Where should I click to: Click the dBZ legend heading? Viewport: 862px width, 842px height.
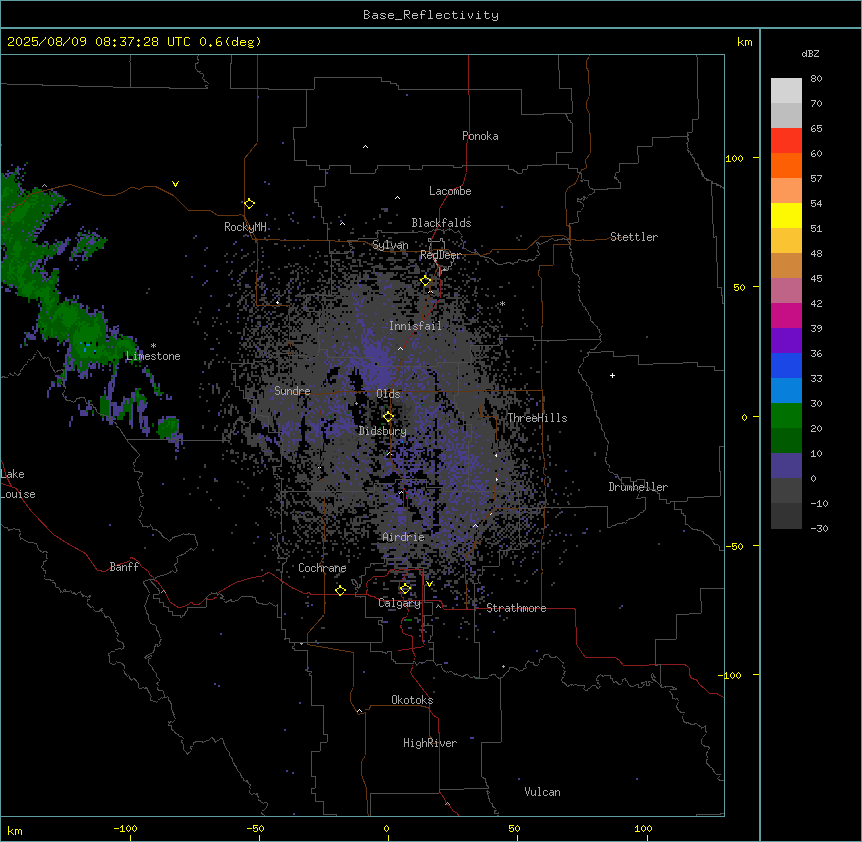pyautogui.click(x=810, y=53)
